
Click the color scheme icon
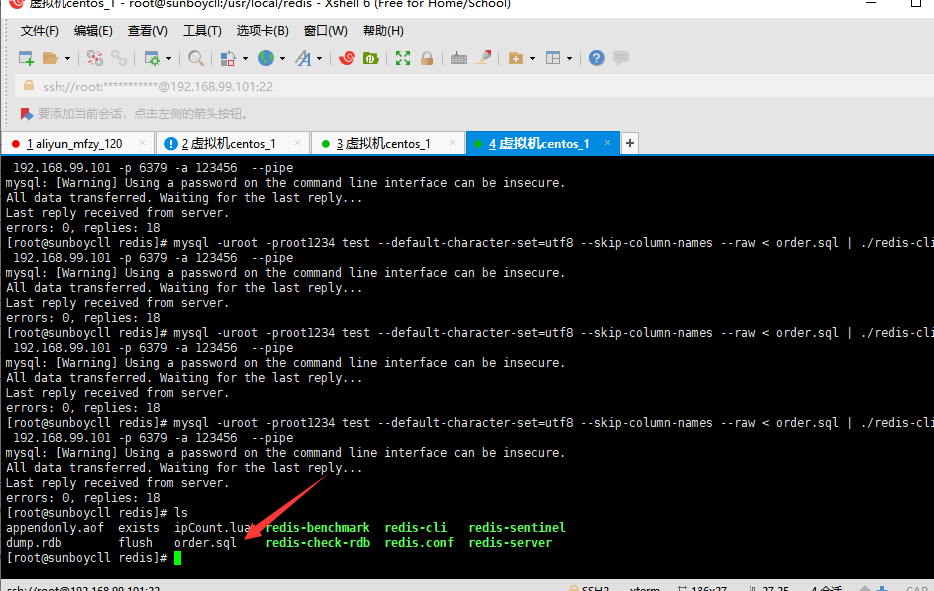(228, 58)
